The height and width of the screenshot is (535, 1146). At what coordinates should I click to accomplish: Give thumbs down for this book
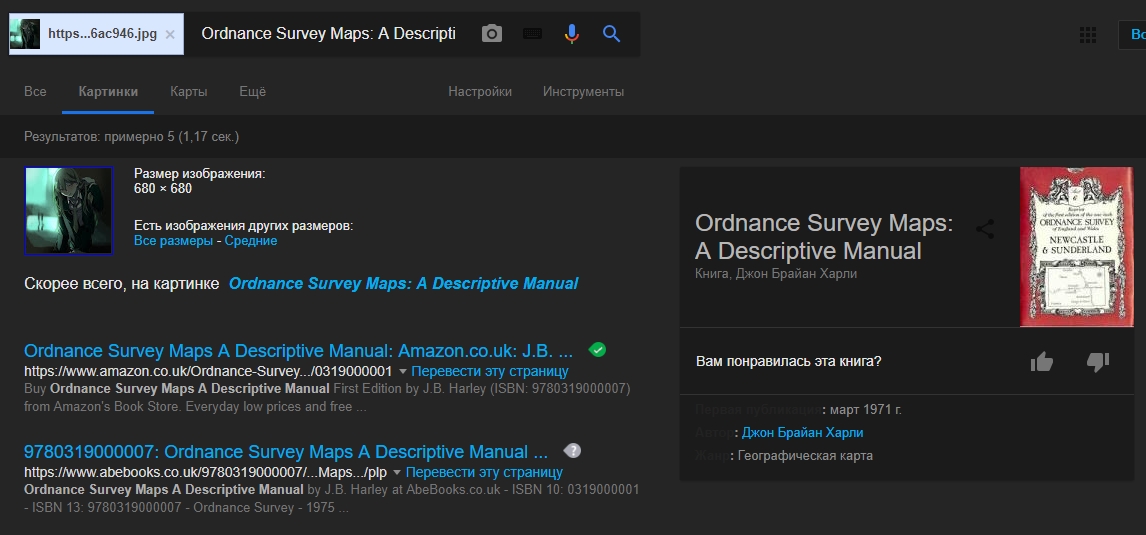click(1098, 361)
